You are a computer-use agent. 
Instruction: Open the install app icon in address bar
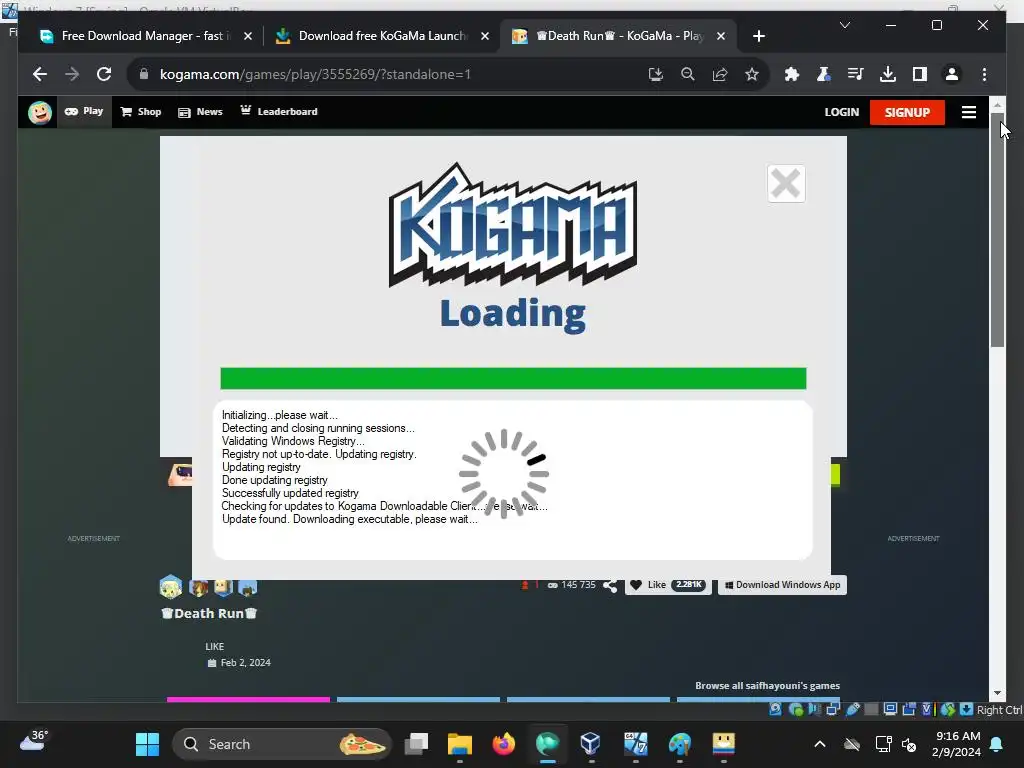click(656, 74)
